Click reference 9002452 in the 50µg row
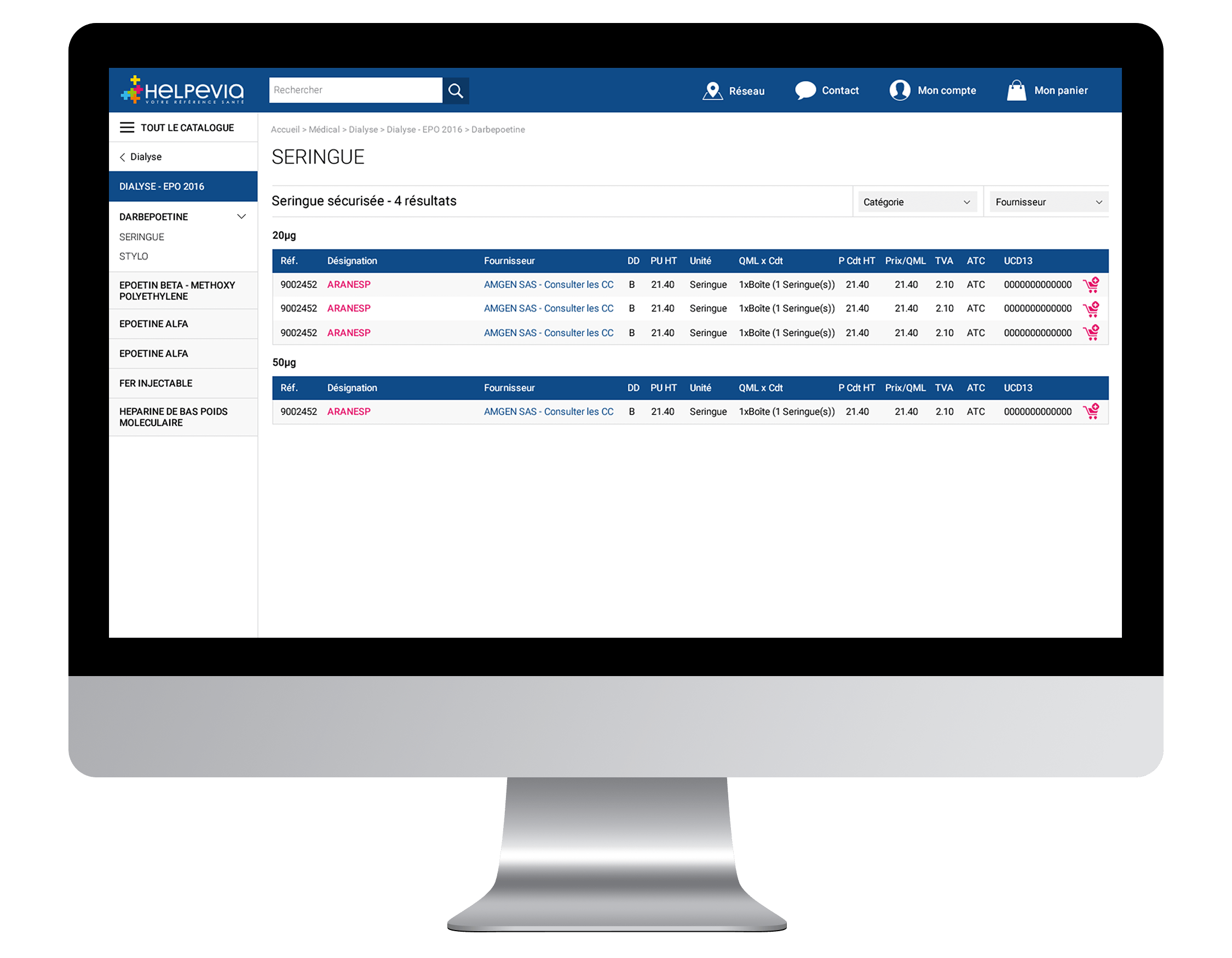This screenshot has height=958, width=1232. tap(298, 412)
